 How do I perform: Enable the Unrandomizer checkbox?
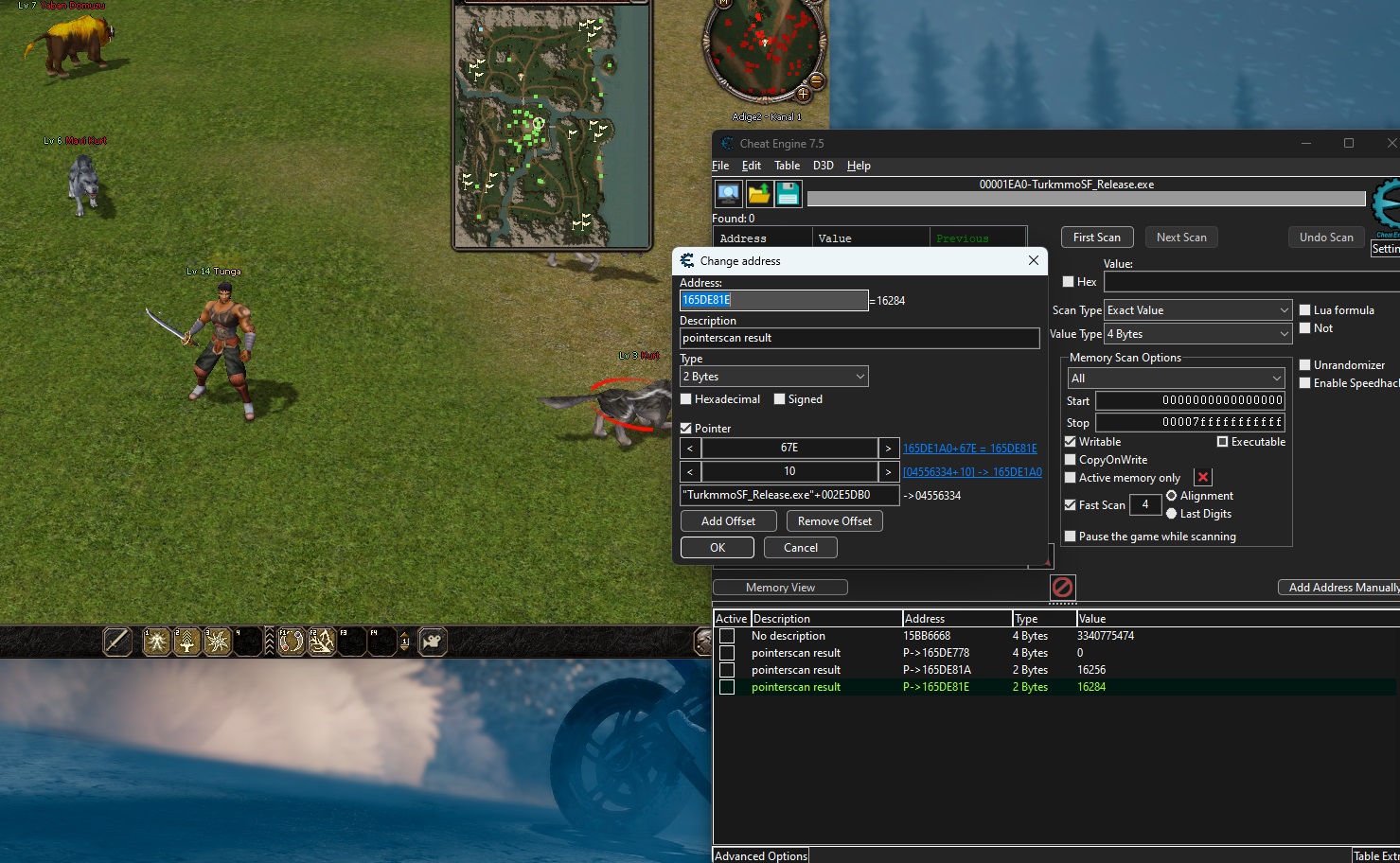pyautogui.click(x=1305, y=365)
